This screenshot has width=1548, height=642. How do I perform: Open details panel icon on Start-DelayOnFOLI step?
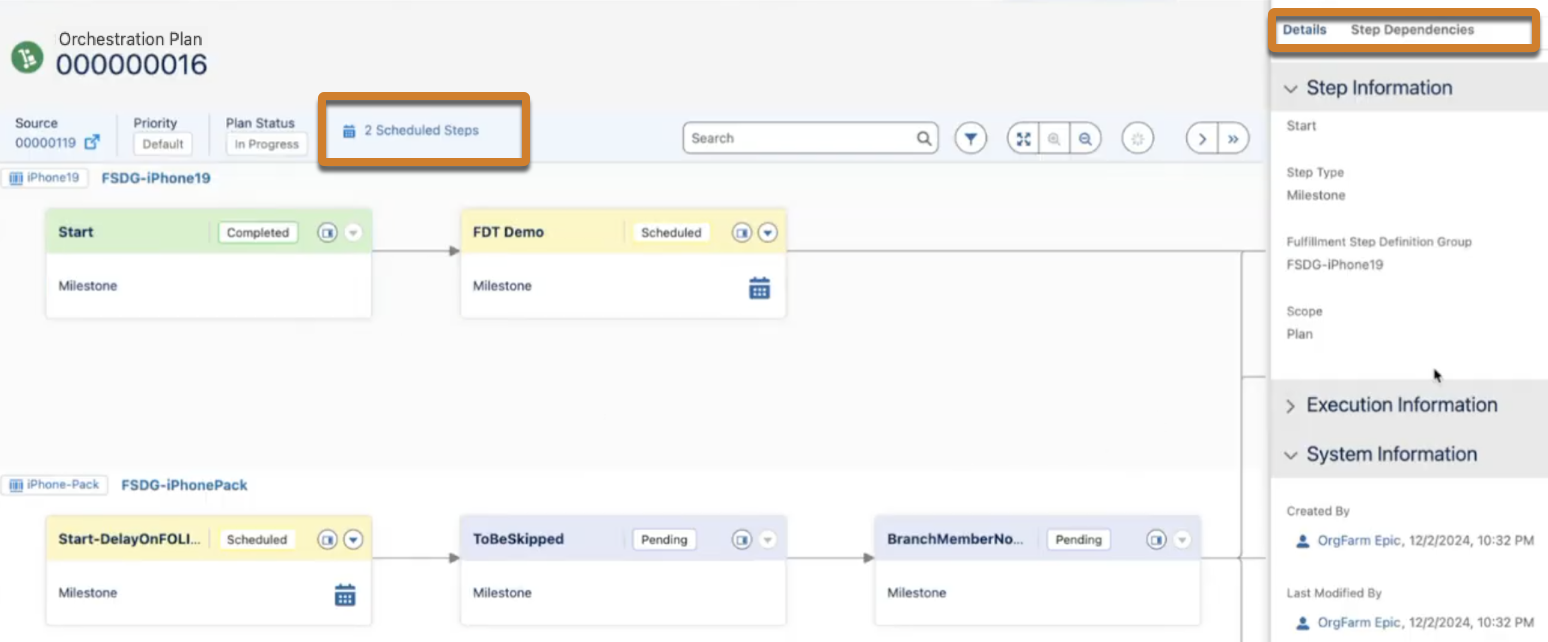pos(327,539)
